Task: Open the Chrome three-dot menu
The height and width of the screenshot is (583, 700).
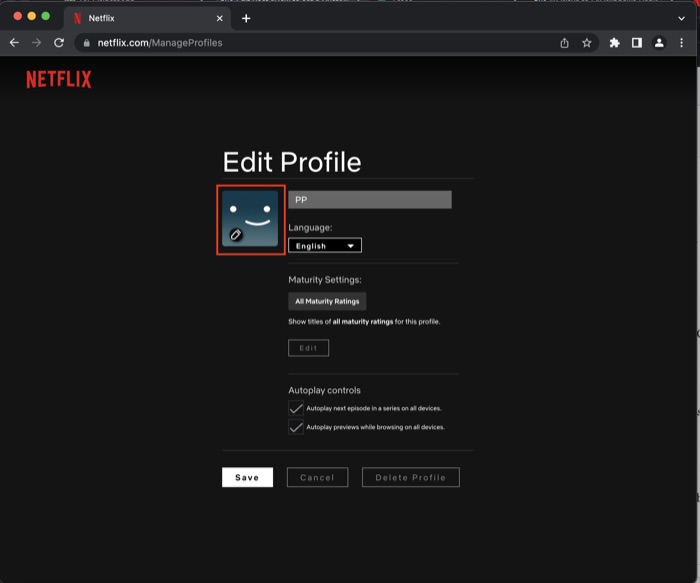Action: tap(681, 43)
